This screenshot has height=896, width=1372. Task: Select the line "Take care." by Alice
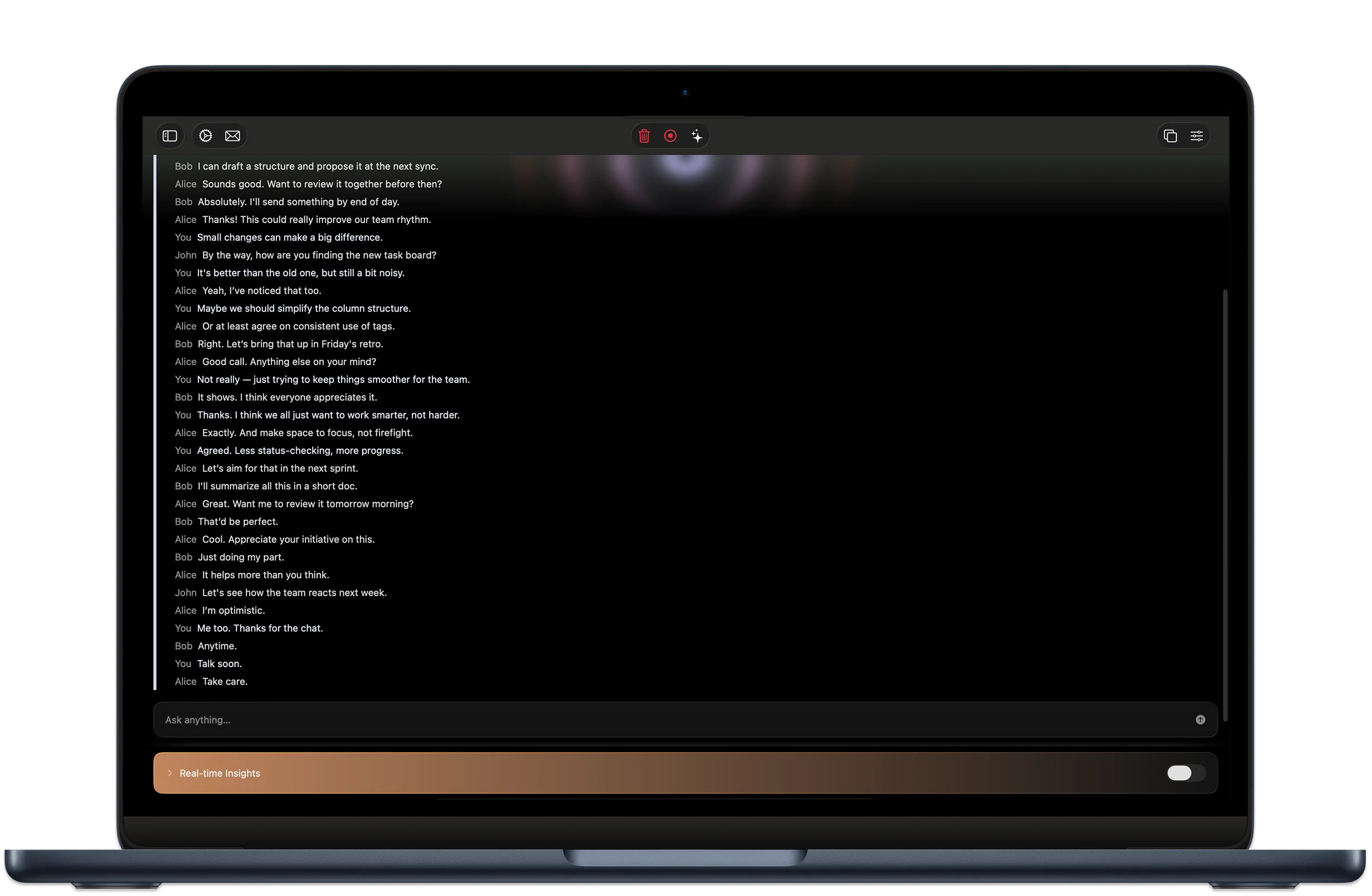(224, 681)
